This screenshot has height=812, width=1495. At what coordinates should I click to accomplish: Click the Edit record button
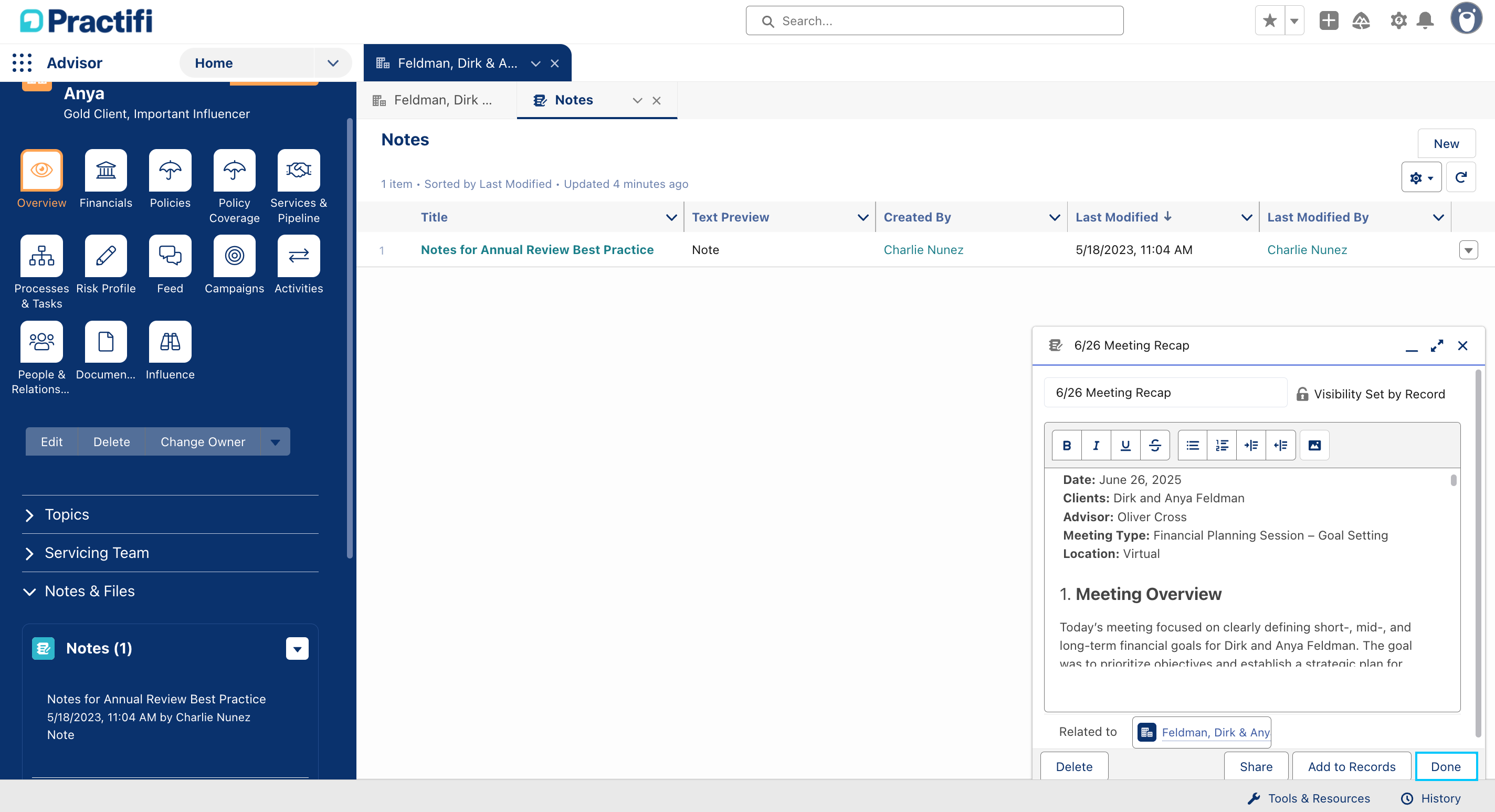(x=51, y=442)
